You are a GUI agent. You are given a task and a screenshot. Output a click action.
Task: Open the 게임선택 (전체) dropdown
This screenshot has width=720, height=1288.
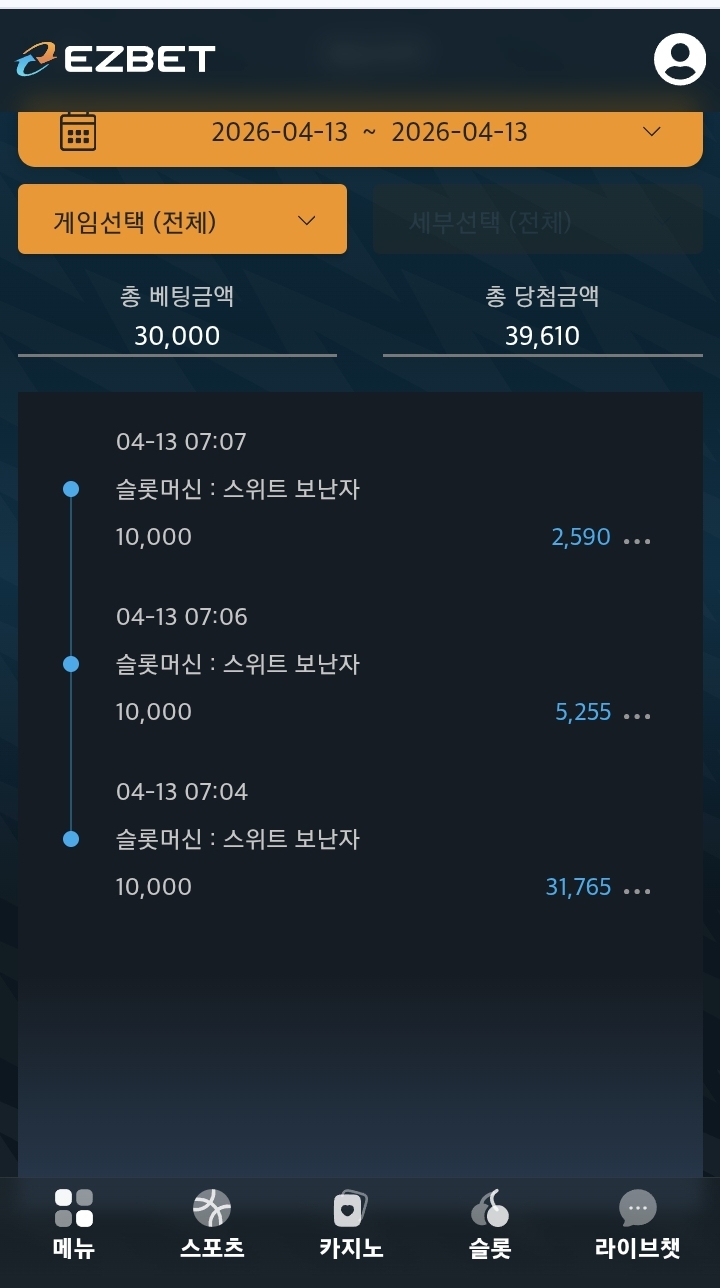pos(182,220)
